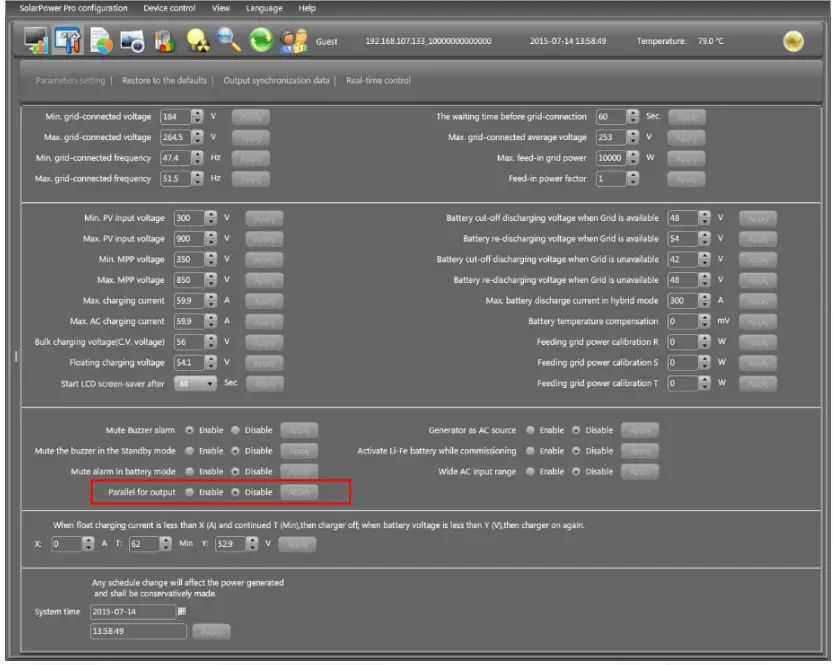This screenshot has width=834, height=665.
Task: Switch to Real-time control tab
Action: click(x=378, y=80)
